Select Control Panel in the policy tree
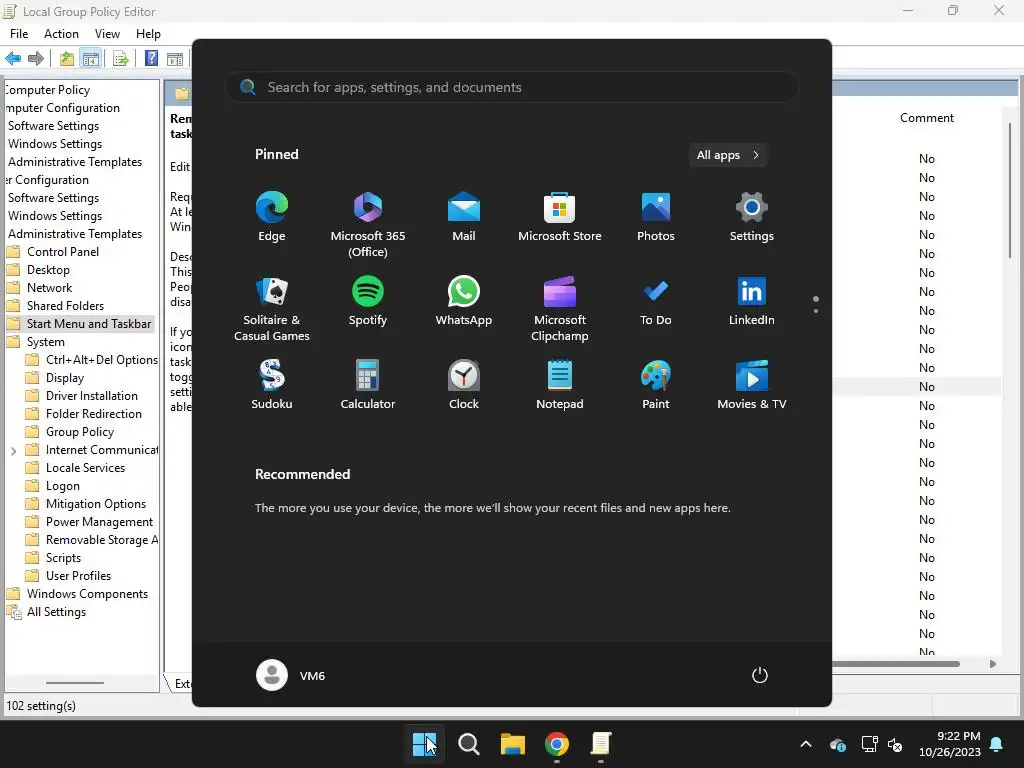The image size is (1024, 768). [63, 251]
